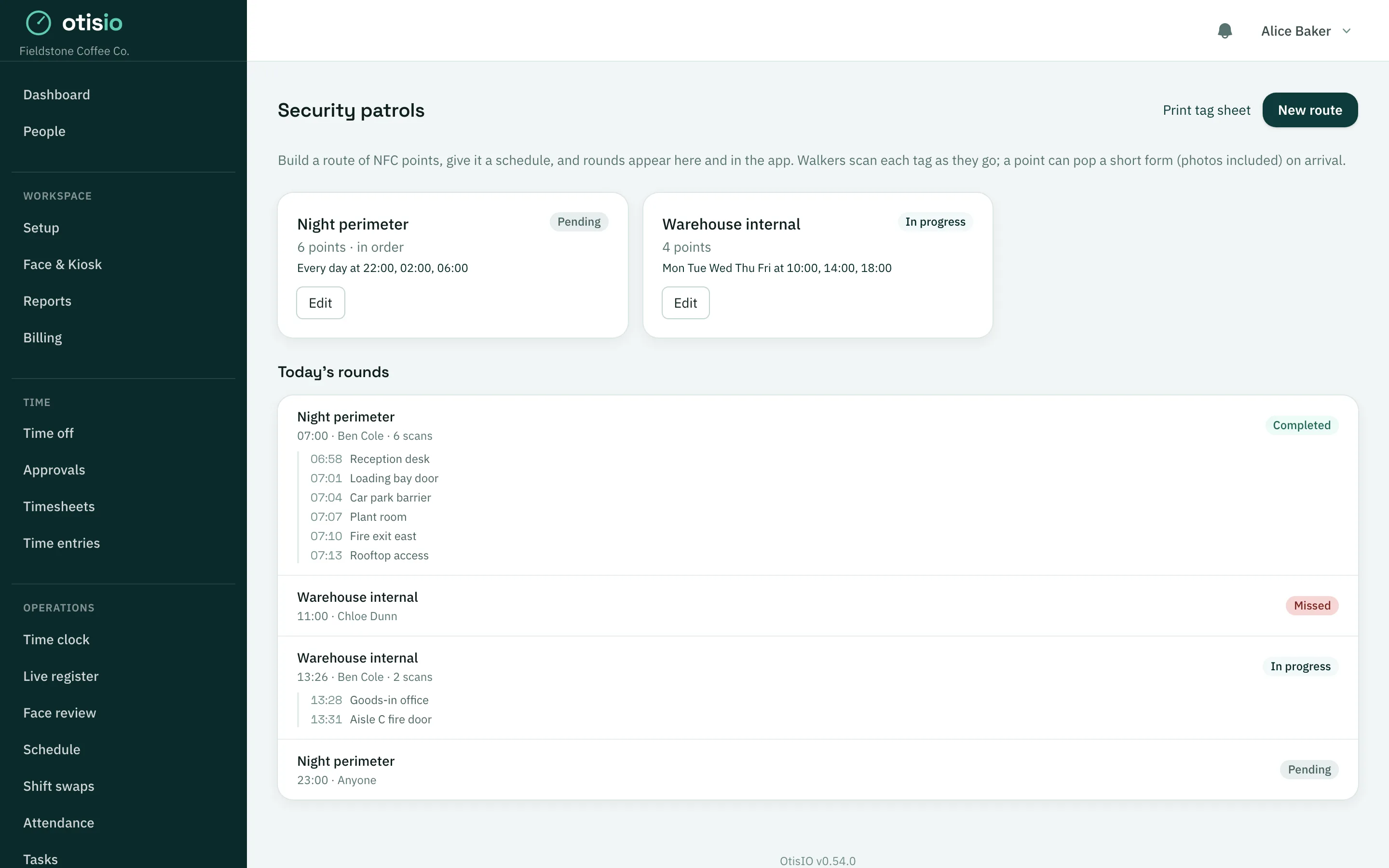The width and height of the screenshot is (1389, 868).
Task: Open the Time clock page
Action: click(x=56, y=639)
